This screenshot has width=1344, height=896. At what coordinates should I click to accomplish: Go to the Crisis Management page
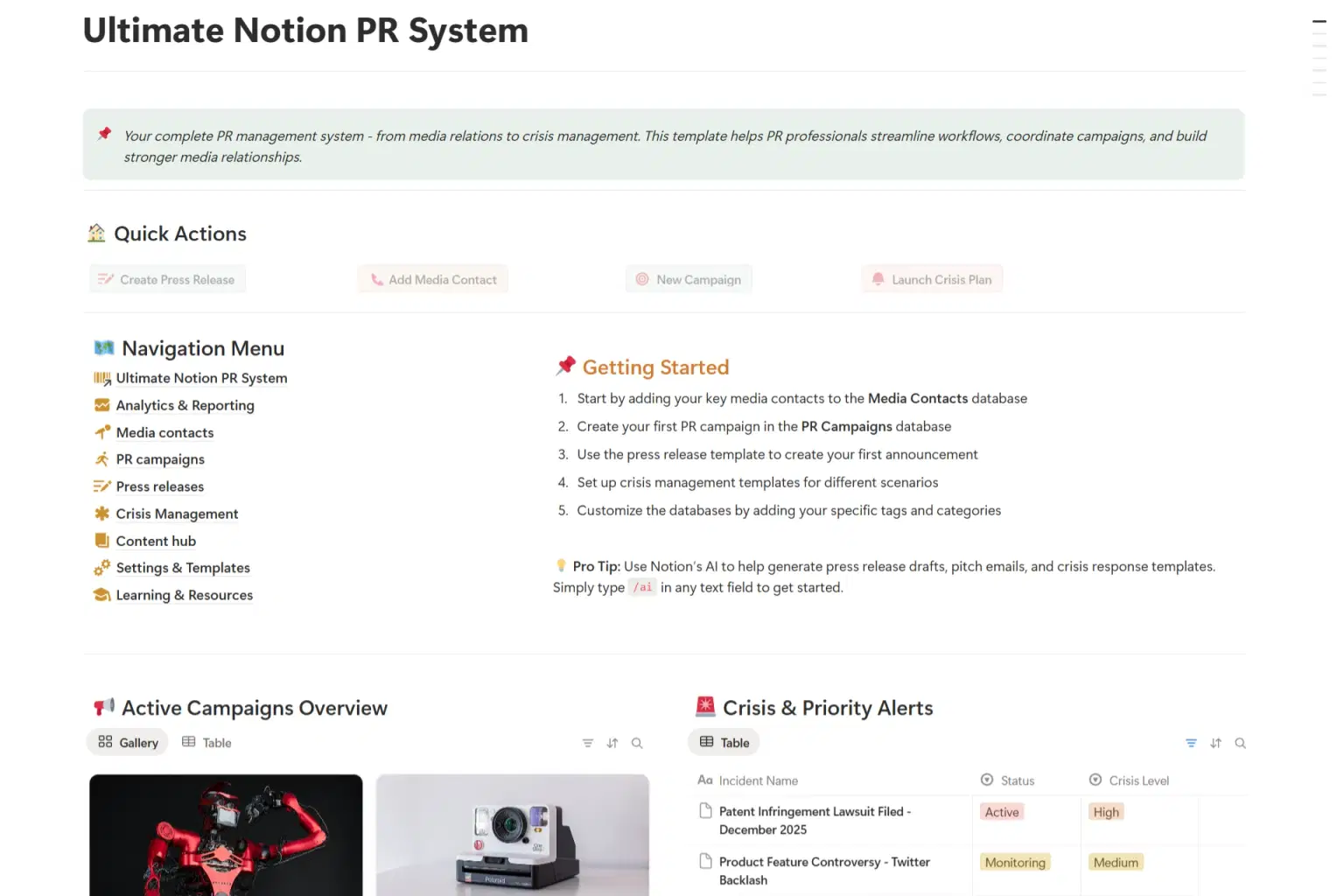click(x=177, y=514)
